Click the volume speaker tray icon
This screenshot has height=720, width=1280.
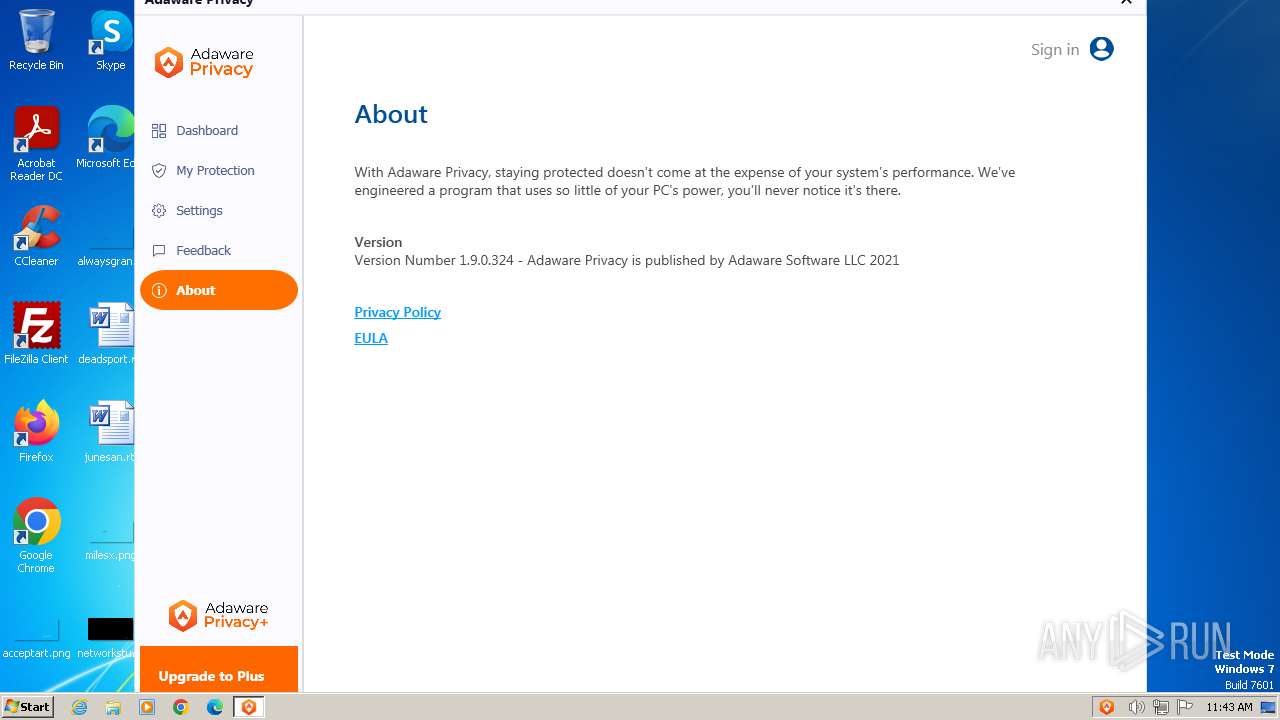coord(1136,707)
